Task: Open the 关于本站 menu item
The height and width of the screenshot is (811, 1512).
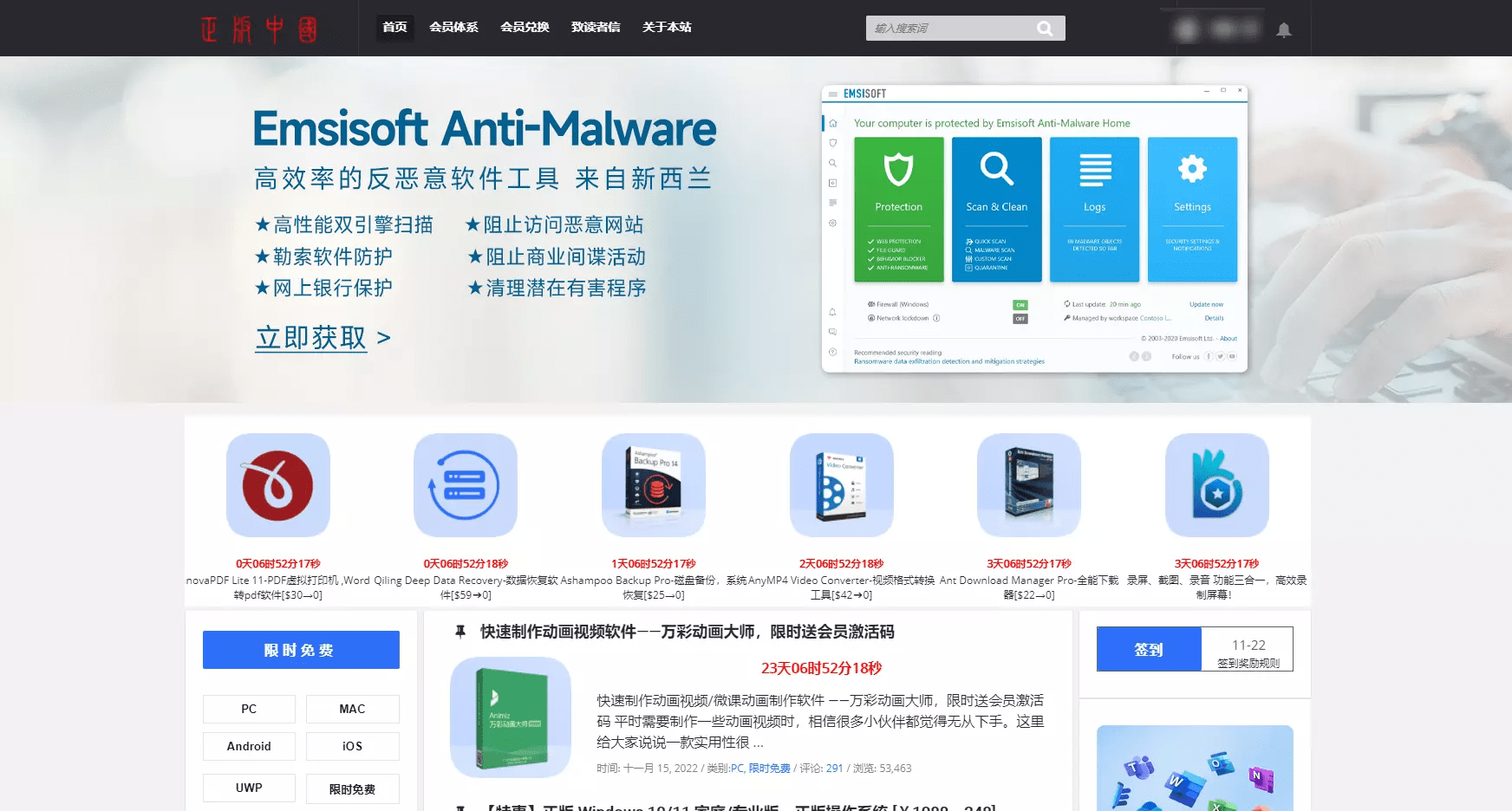Action: tap(667, 28)
